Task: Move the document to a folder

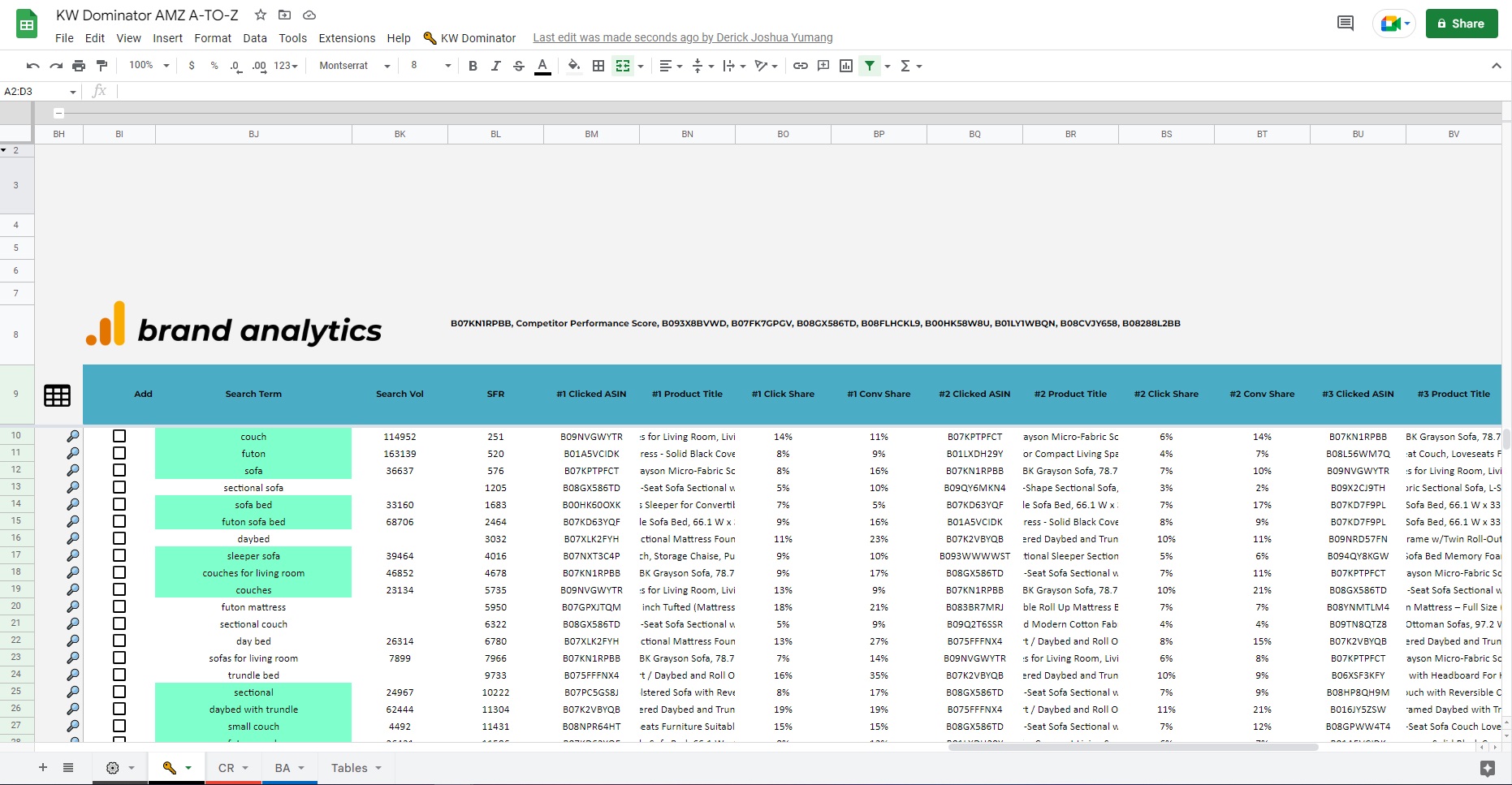Action: point(284,15)
